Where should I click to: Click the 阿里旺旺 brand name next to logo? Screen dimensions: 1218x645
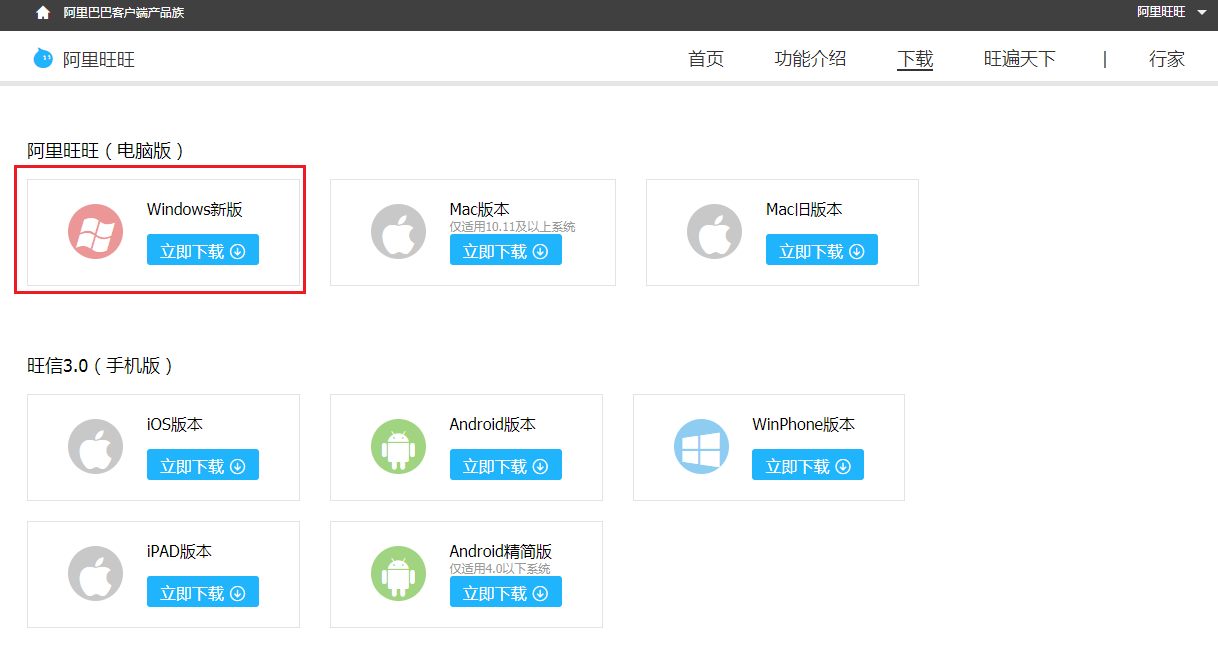point(99,59)
